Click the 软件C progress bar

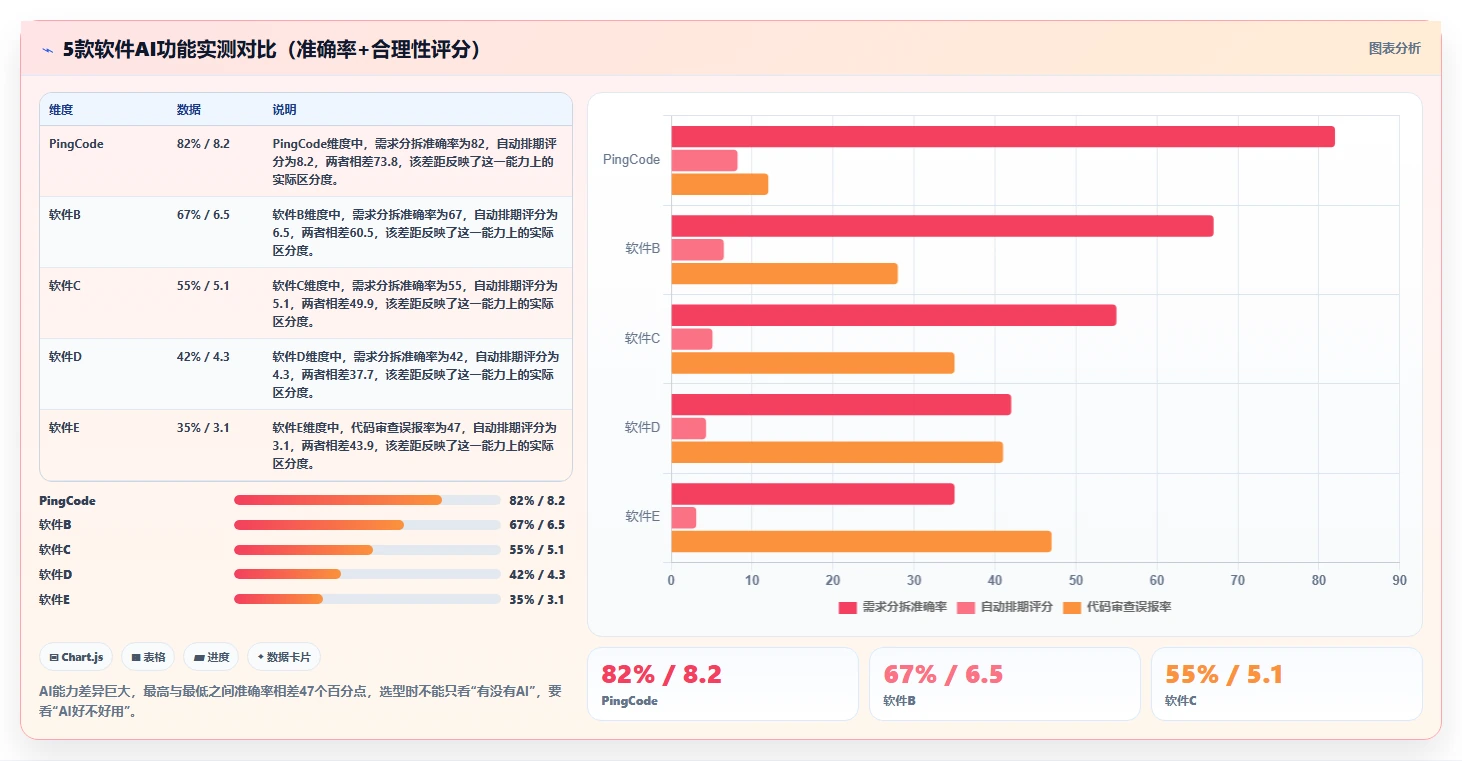point(367,550)
